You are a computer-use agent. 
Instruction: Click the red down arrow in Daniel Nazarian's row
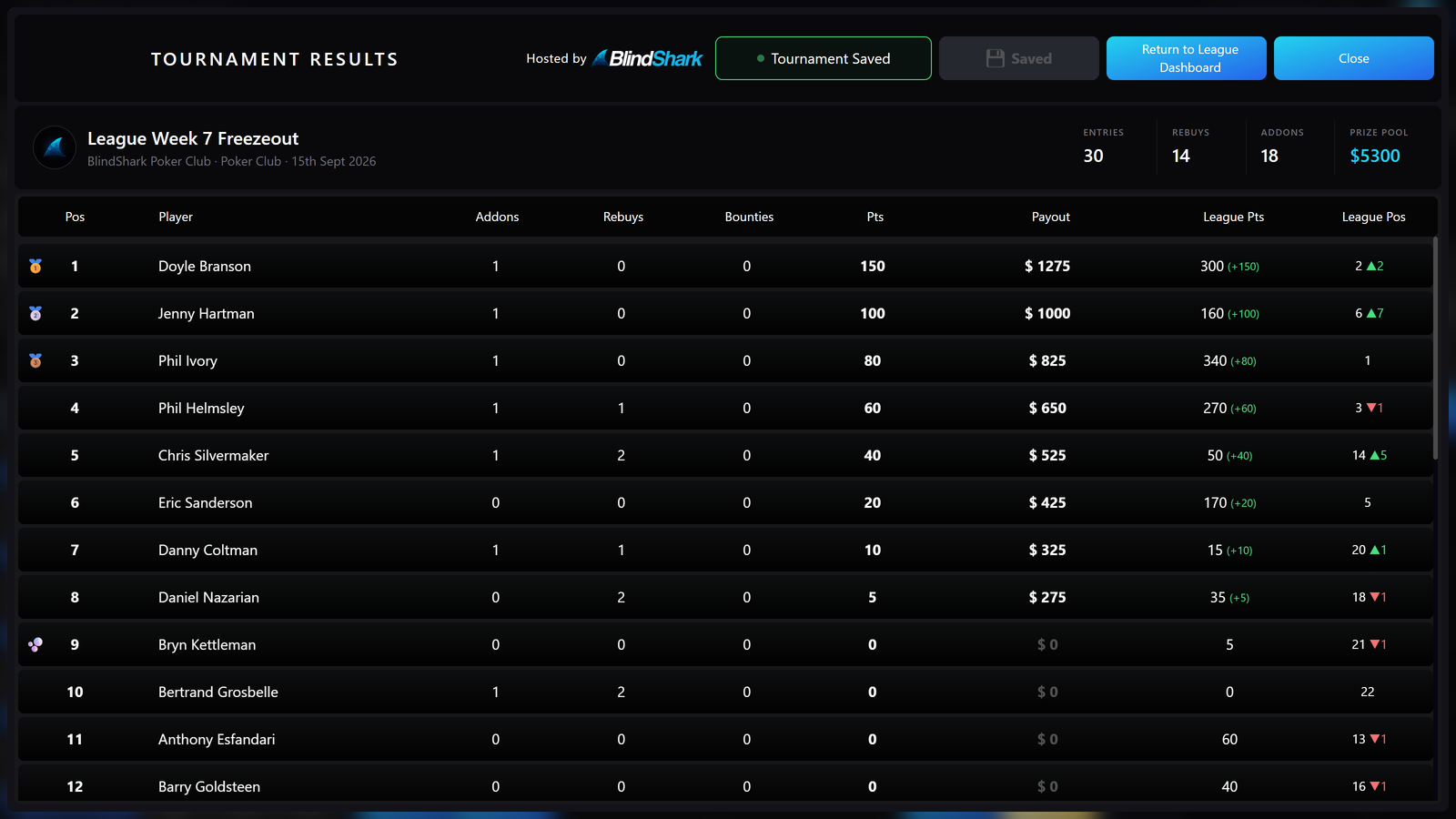1375,597
